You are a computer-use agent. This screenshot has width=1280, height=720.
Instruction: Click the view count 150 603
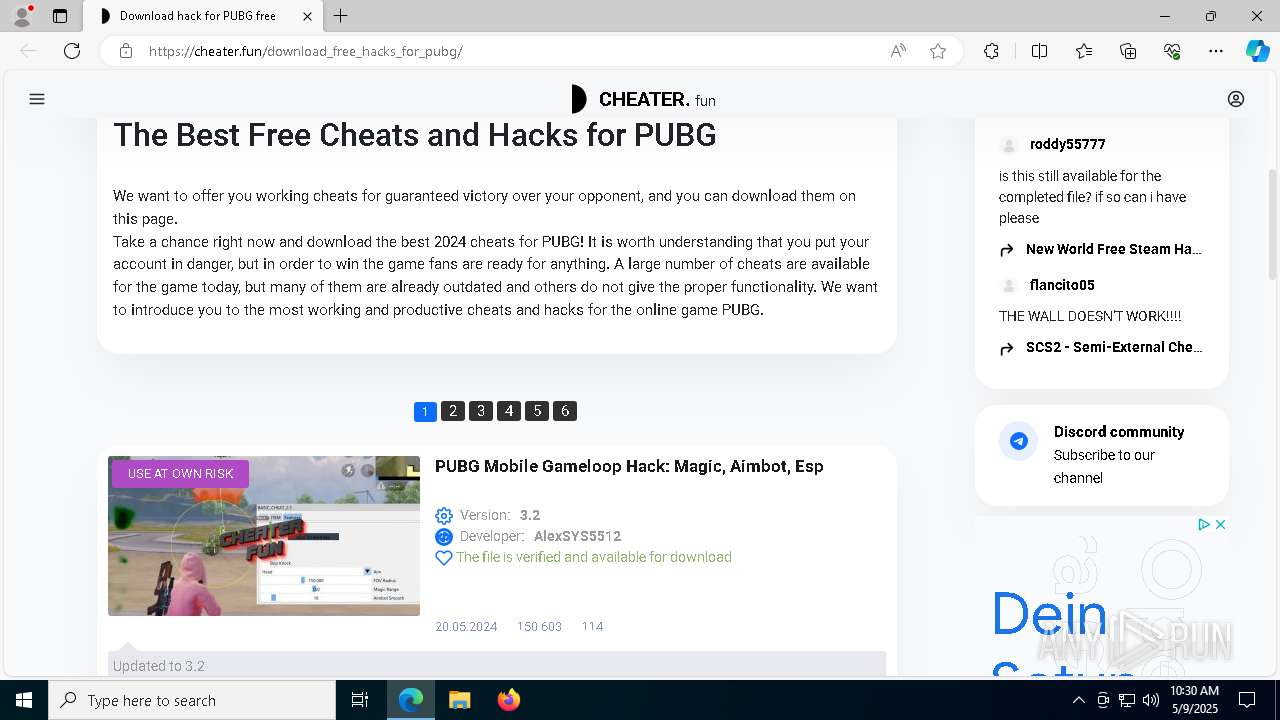coord(539,627)
